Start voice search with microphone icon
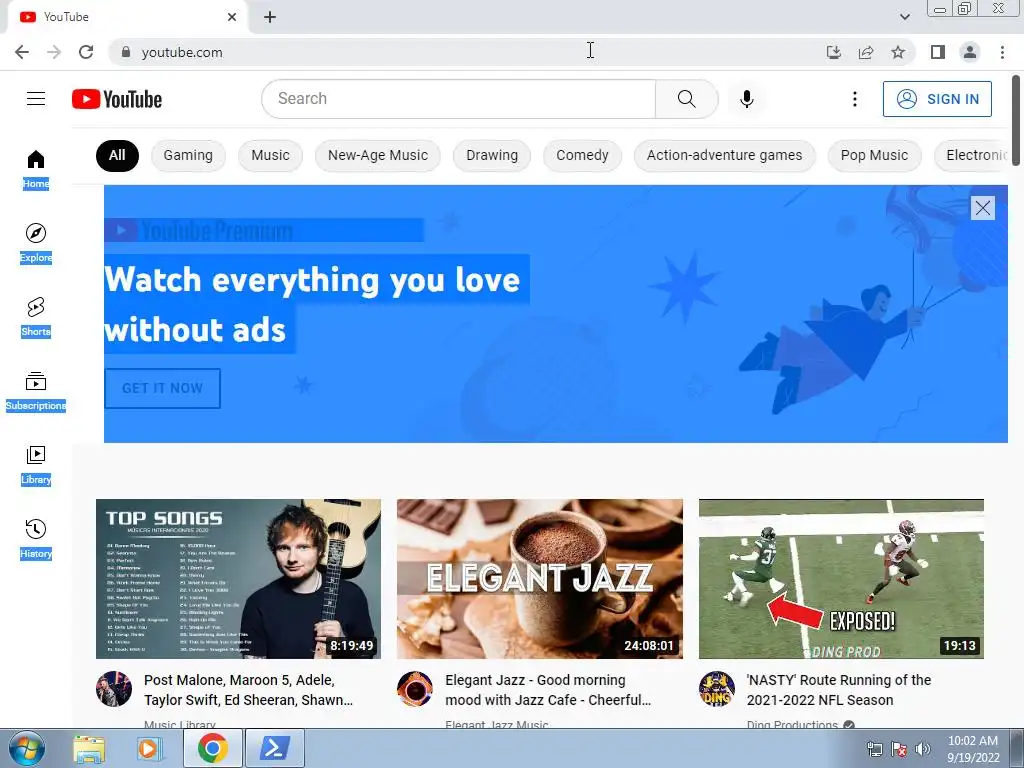 [x=746, y=99]
